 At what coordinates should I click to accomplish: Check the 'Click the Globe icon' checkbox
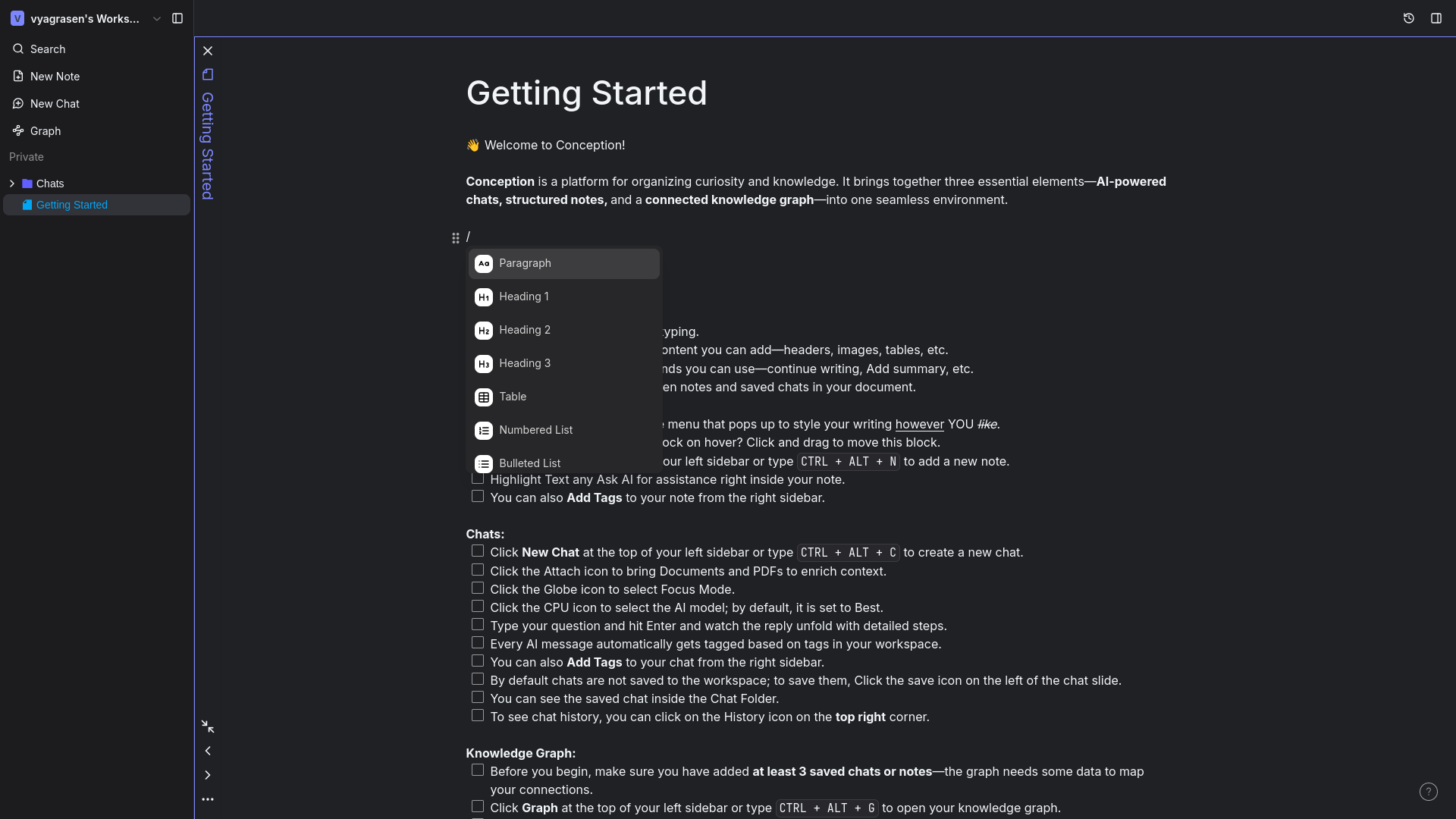coord(477,588)
